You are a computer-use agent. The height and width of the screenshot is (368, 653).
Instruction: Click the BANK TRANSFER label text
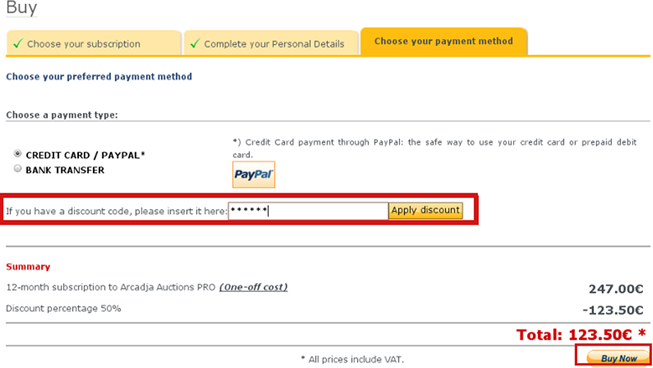[65, 170]
